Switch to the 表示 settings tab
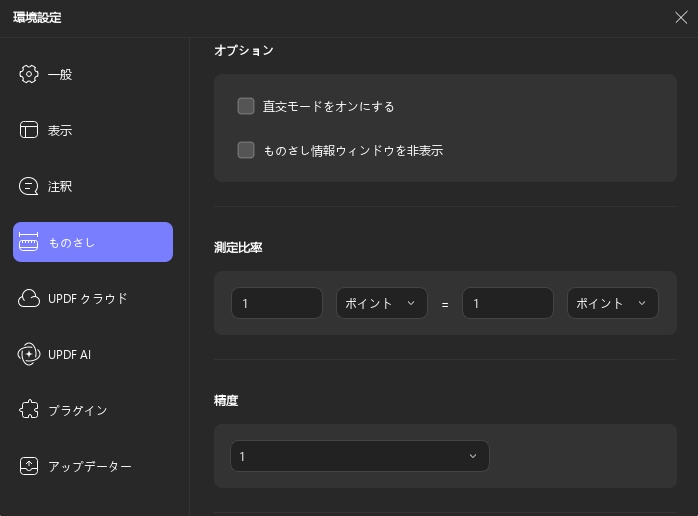This screenshot has width=698, height=516. (93, 130)
